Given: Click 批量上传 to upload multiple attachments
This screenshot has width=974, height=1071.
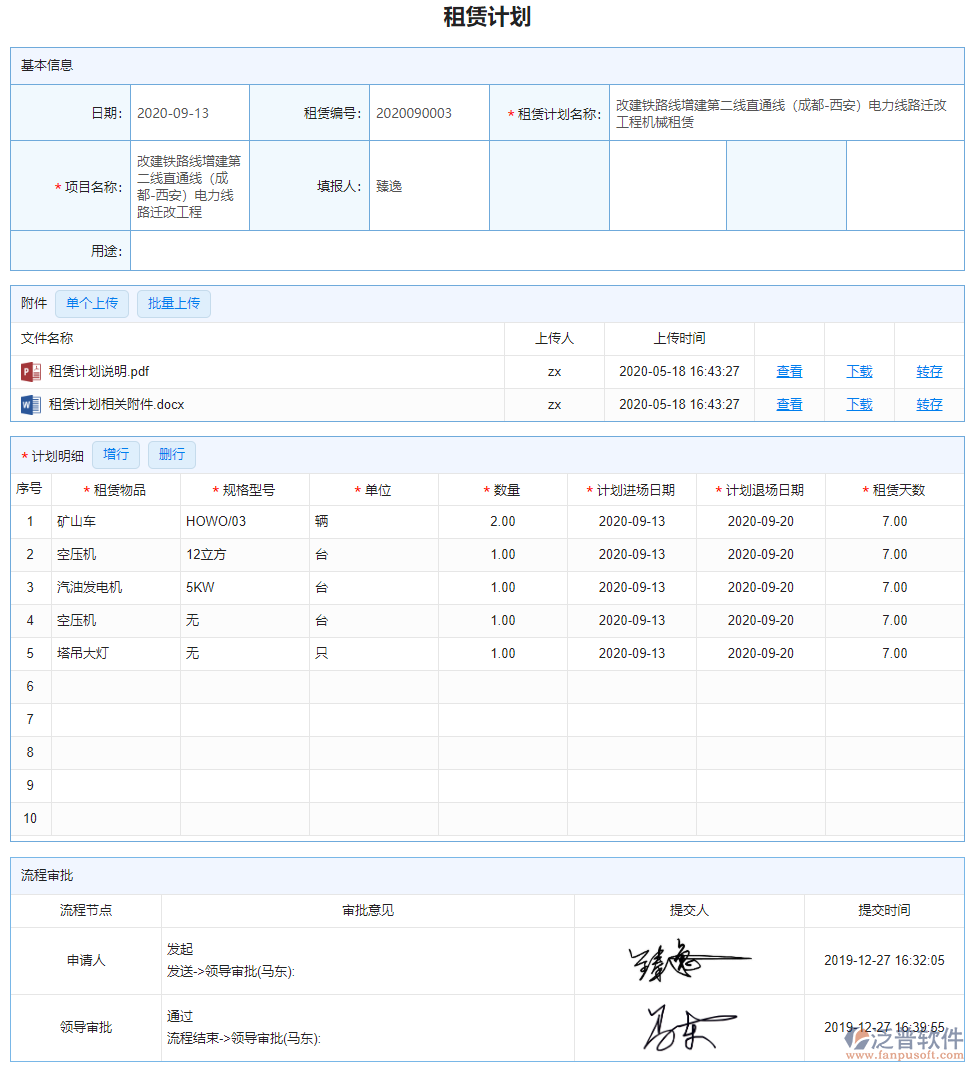Looking at the screenshot, I should [x=173, y=303].
